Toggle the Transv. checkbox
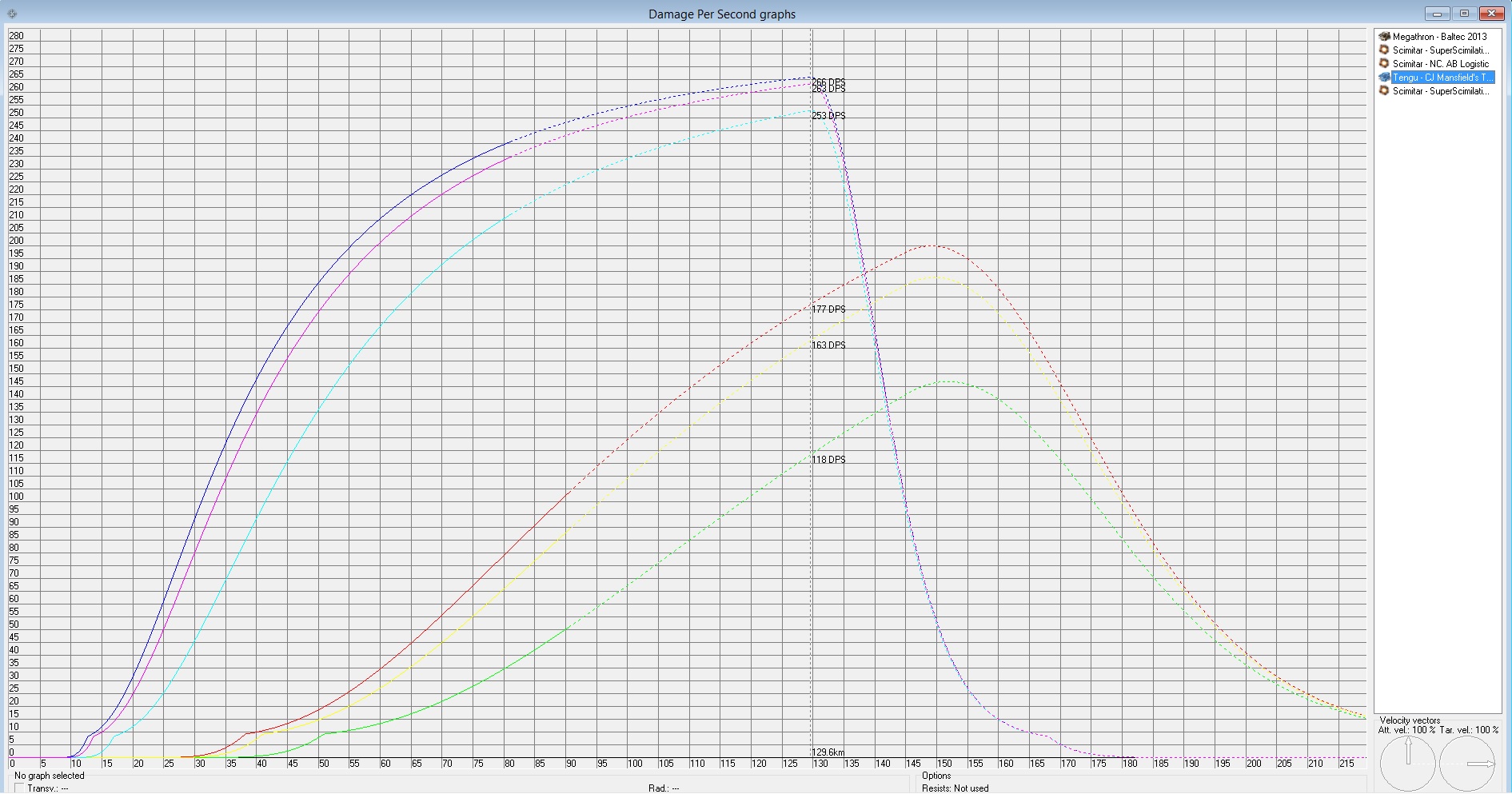This screenshot has width=1512, height=794. (20, 788)
